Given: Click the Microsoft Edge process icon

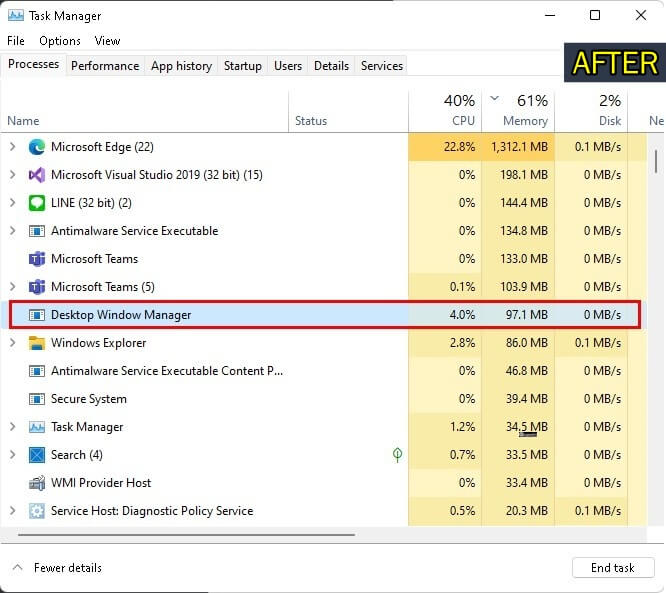Looking at the screenshot, I should (37, 147).
